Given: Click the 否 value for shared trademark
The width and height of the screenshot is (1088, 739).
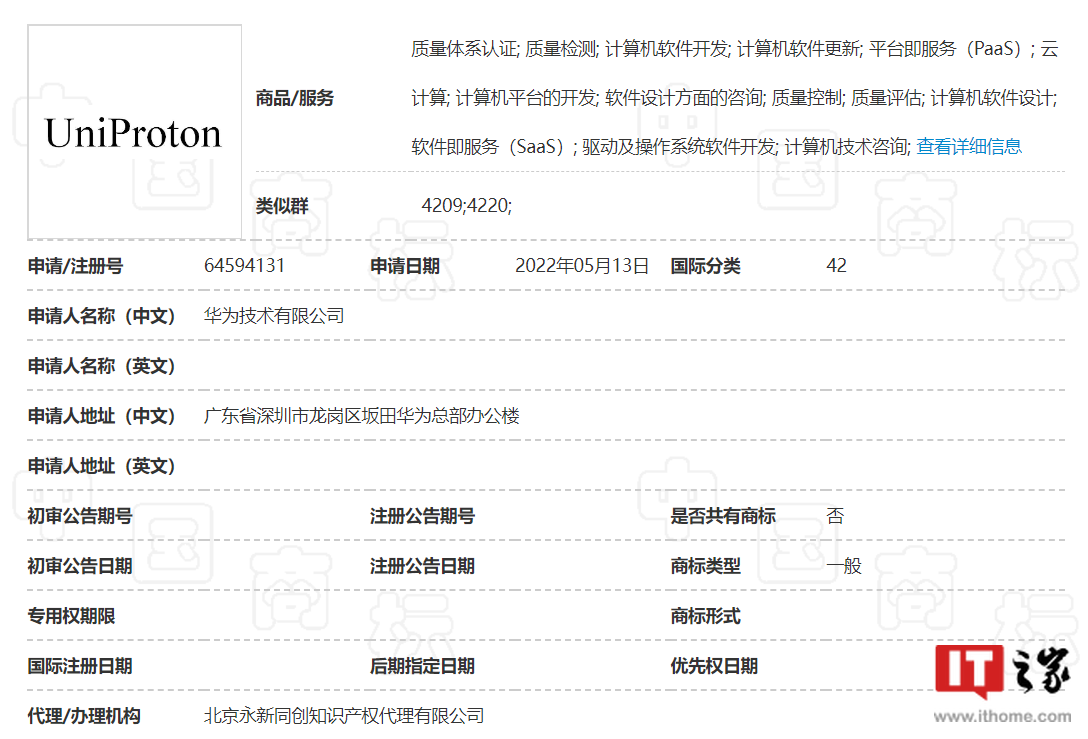Looking at the screenshot, I should click(835, 516).
